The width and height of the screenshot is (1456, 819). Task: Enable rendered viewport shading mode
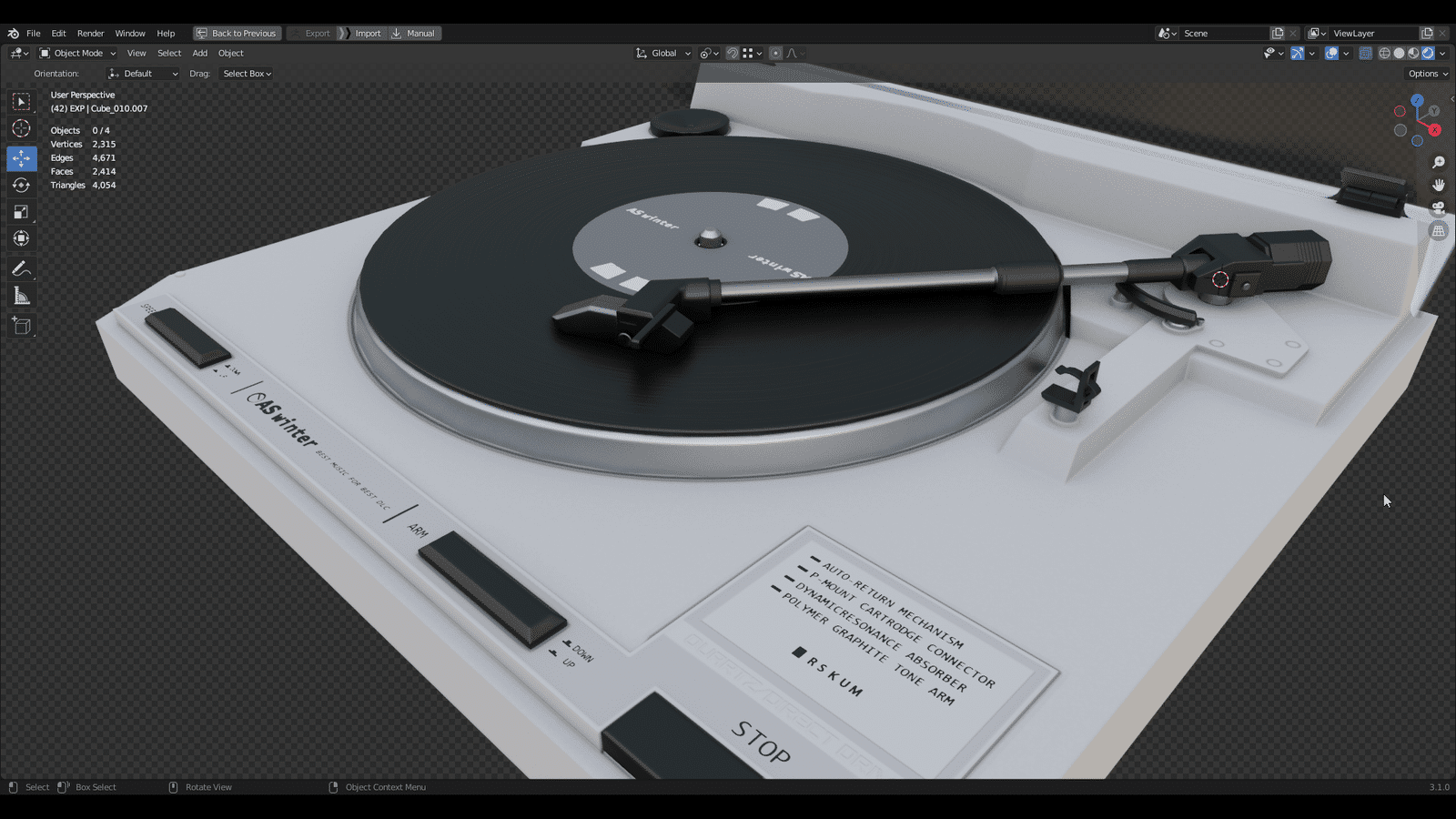coord(1428,53)
